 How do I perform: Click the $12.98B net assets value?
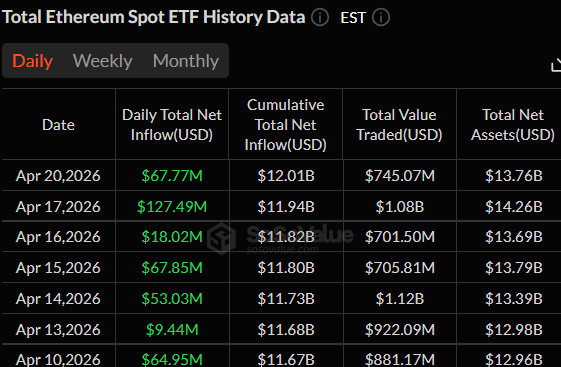coord(513,329)
